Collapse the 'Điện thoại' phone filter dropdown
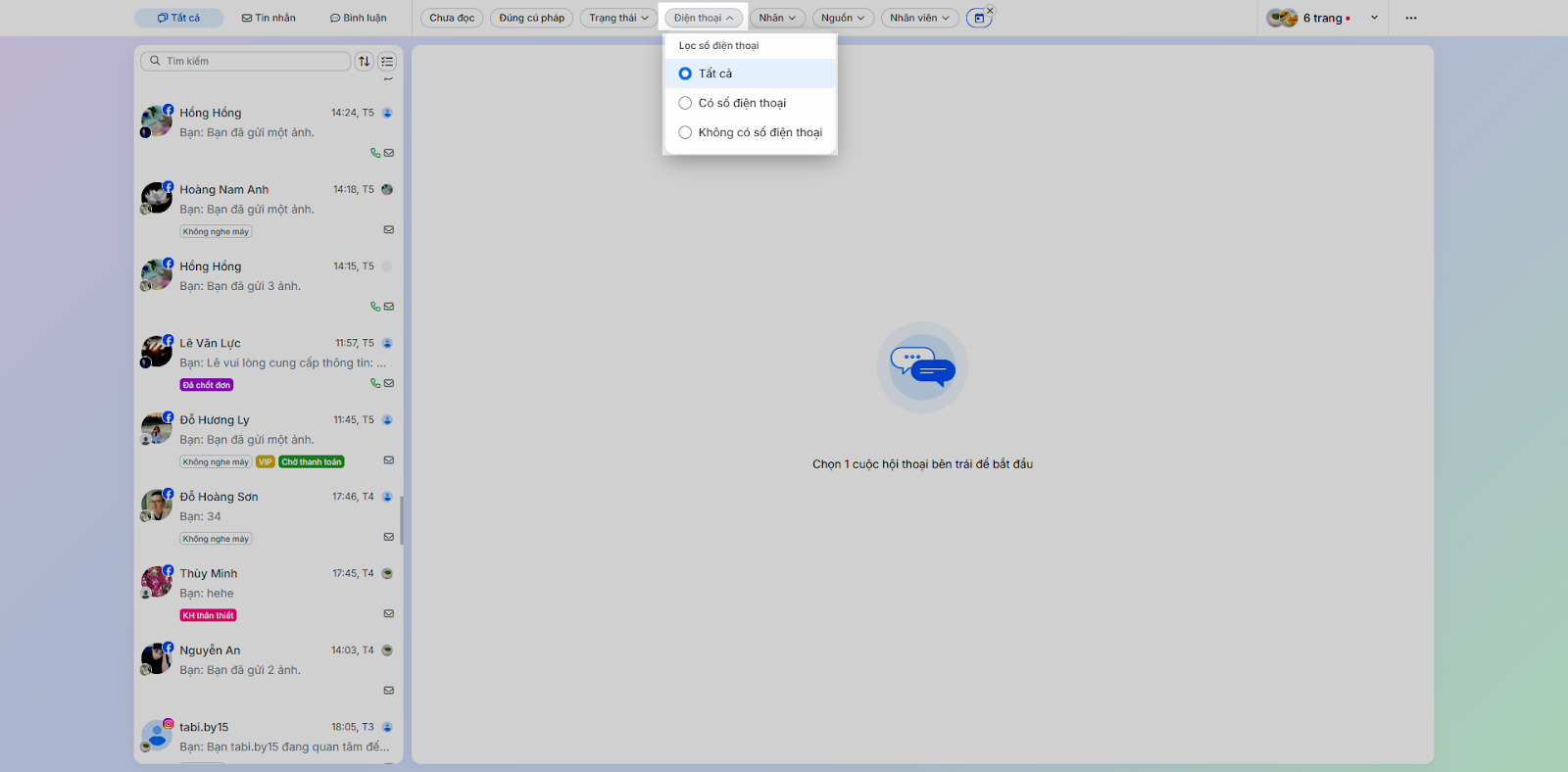Screen dimensions: 1568x772 [704, 18]
